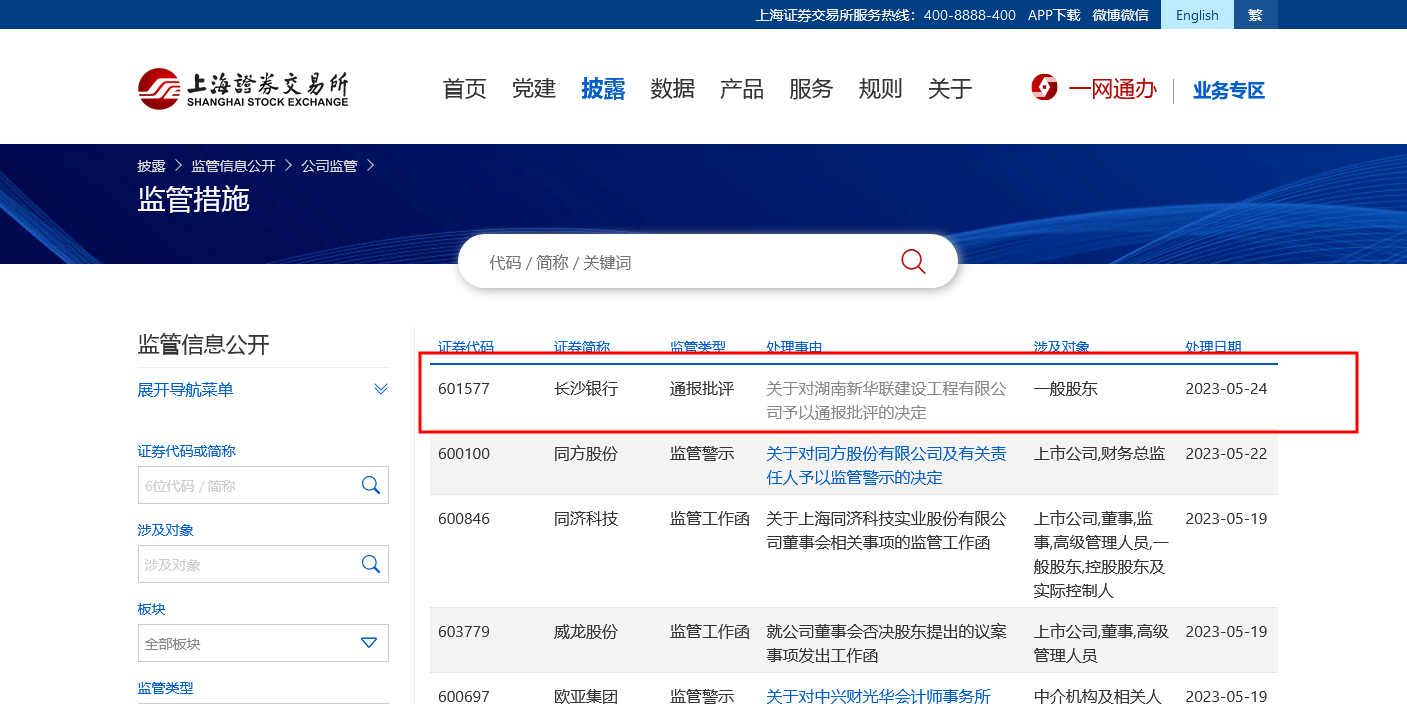Click stock code 600846

[464, 519]
